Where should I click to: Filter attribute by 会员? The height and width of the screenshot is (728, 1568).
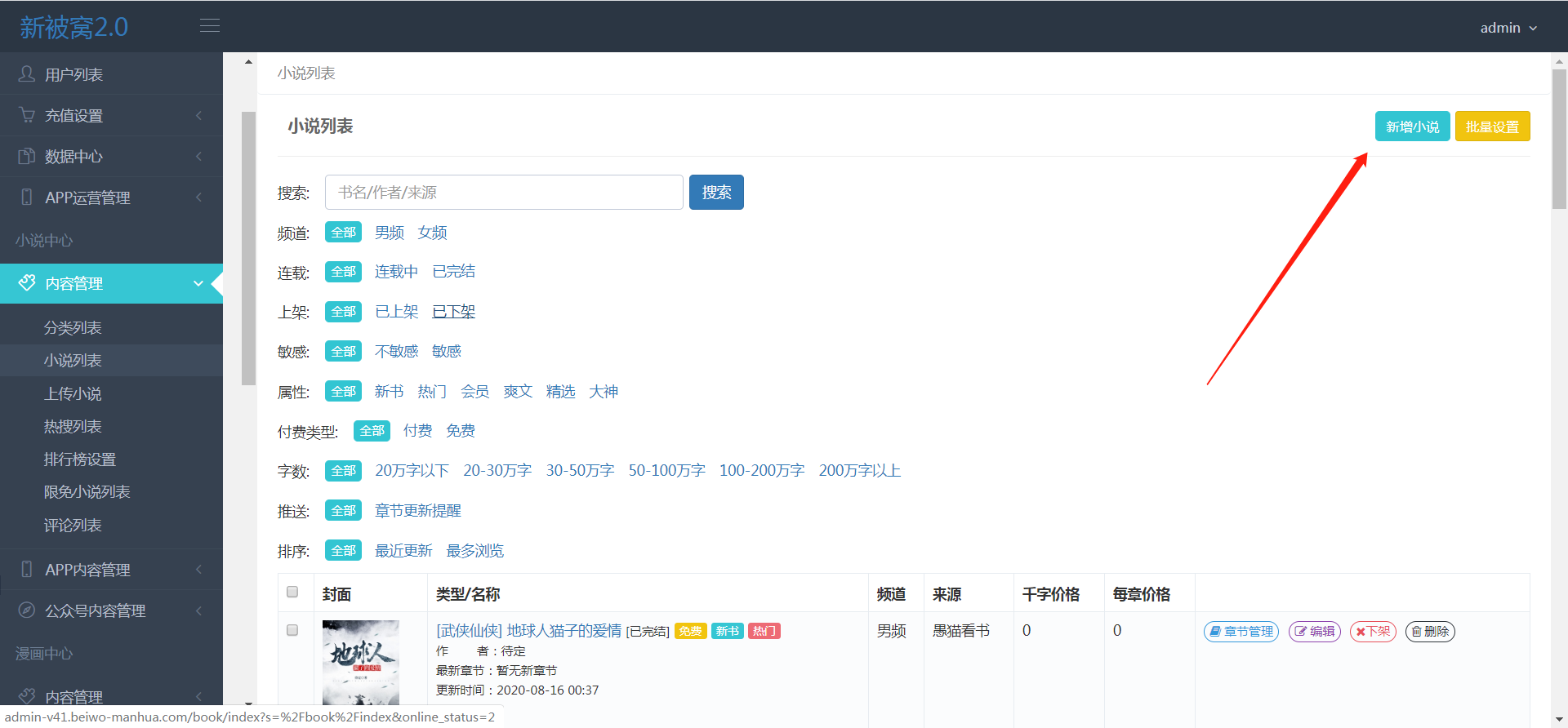475,392
